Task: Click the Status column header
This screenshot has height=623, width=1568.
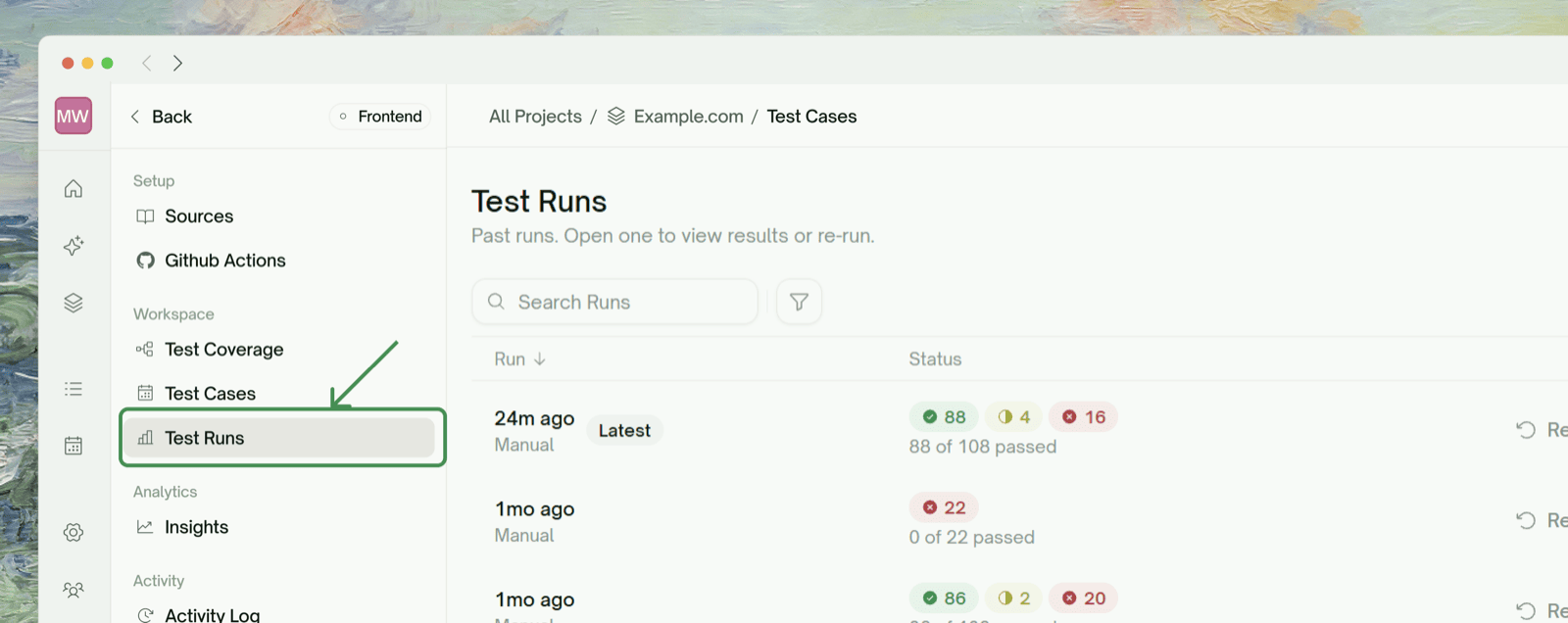Action: (935, 359)
